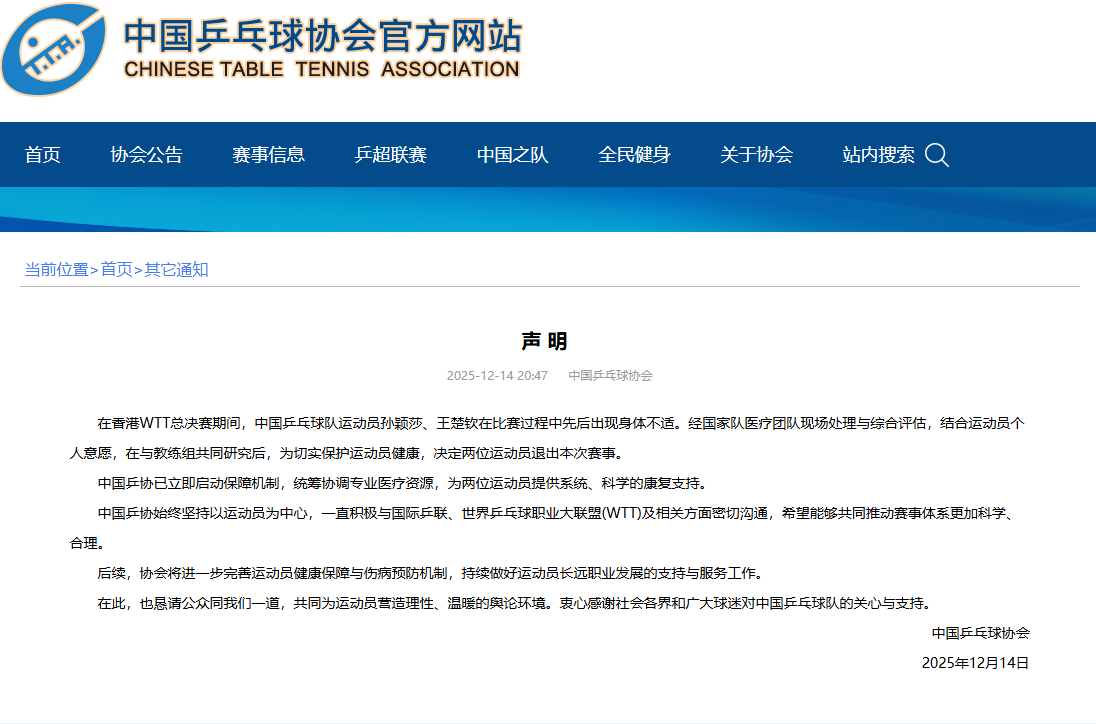Click the 站内搜索 label in the navbar

coord(878,155)
